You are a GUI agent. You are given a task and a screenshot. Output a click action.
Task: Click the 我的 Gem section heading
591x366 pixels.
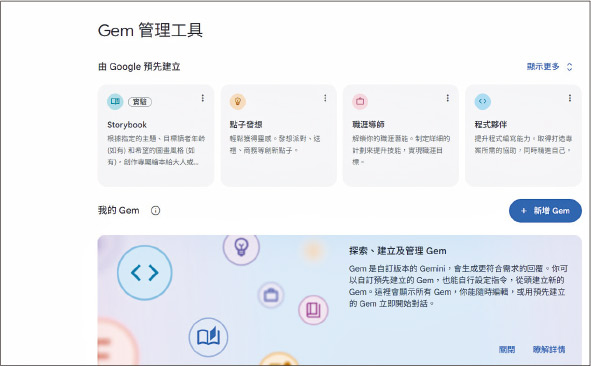[118, 210]
